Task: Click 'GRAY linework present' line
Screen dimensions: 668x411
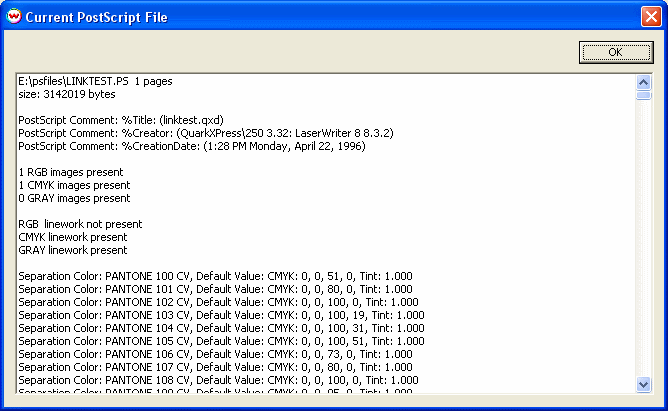Action: pos(73,250)
